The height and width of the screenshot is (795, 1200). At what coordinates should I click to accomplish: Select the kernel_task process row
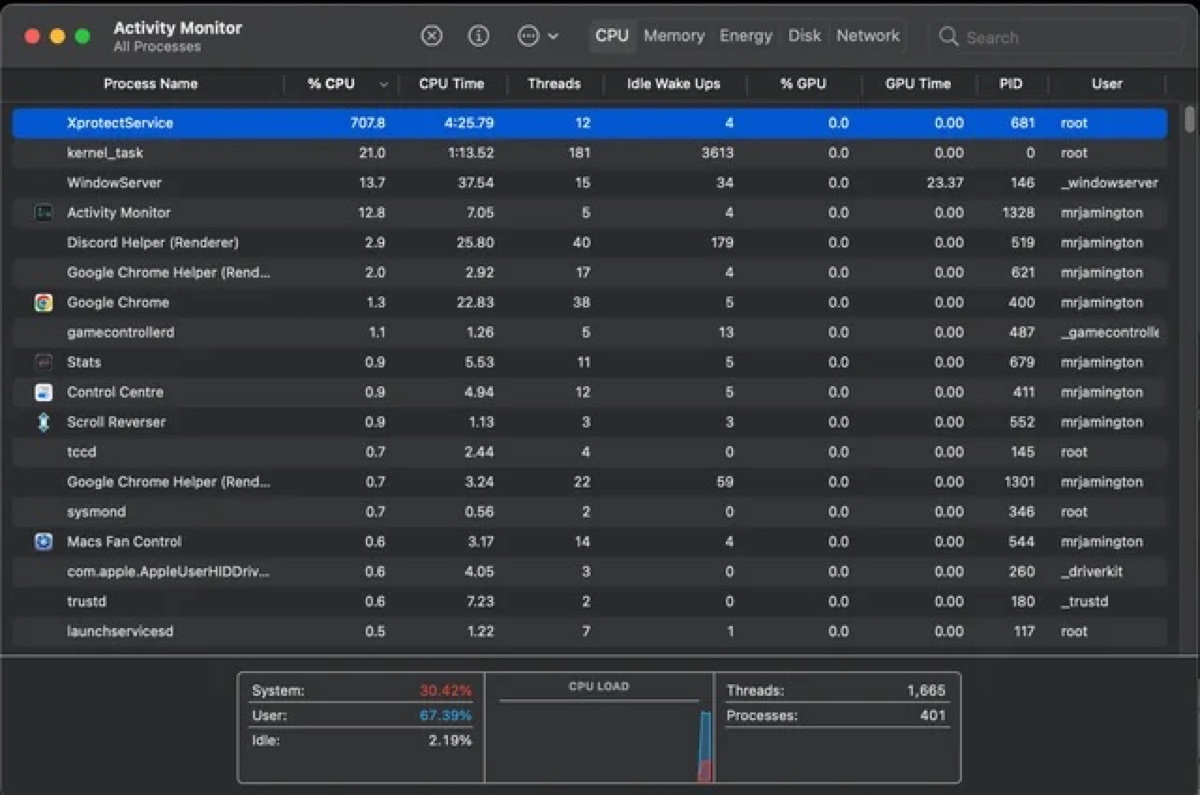click(x=589, y=153)
